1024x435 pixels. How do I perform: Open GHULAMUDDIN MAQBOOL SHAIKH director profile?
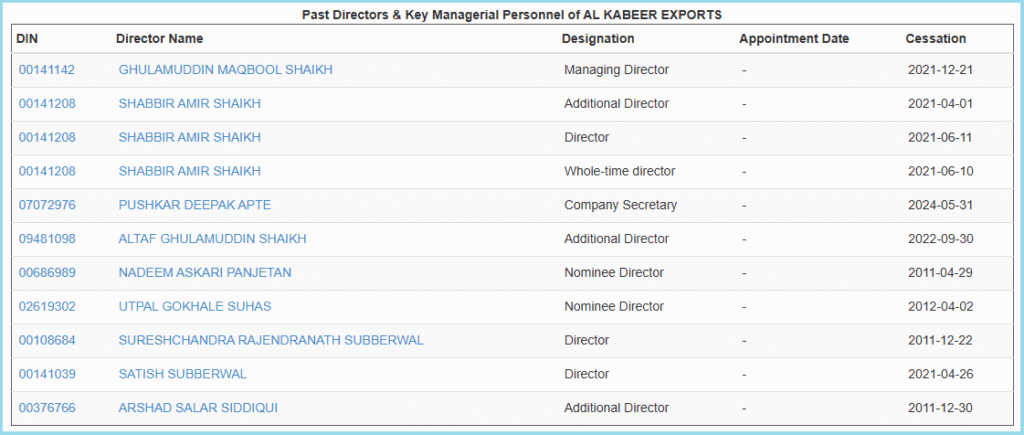[225, 70]
